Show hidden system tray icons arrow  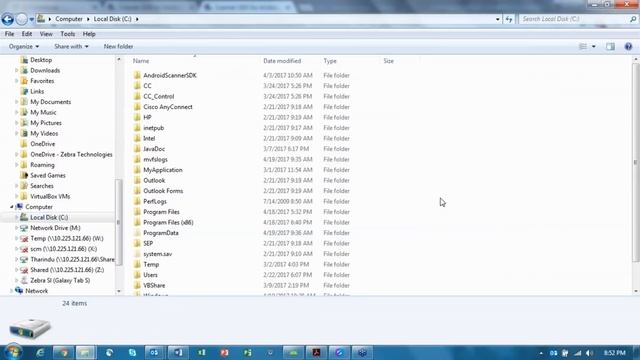(x=541, y=353)
